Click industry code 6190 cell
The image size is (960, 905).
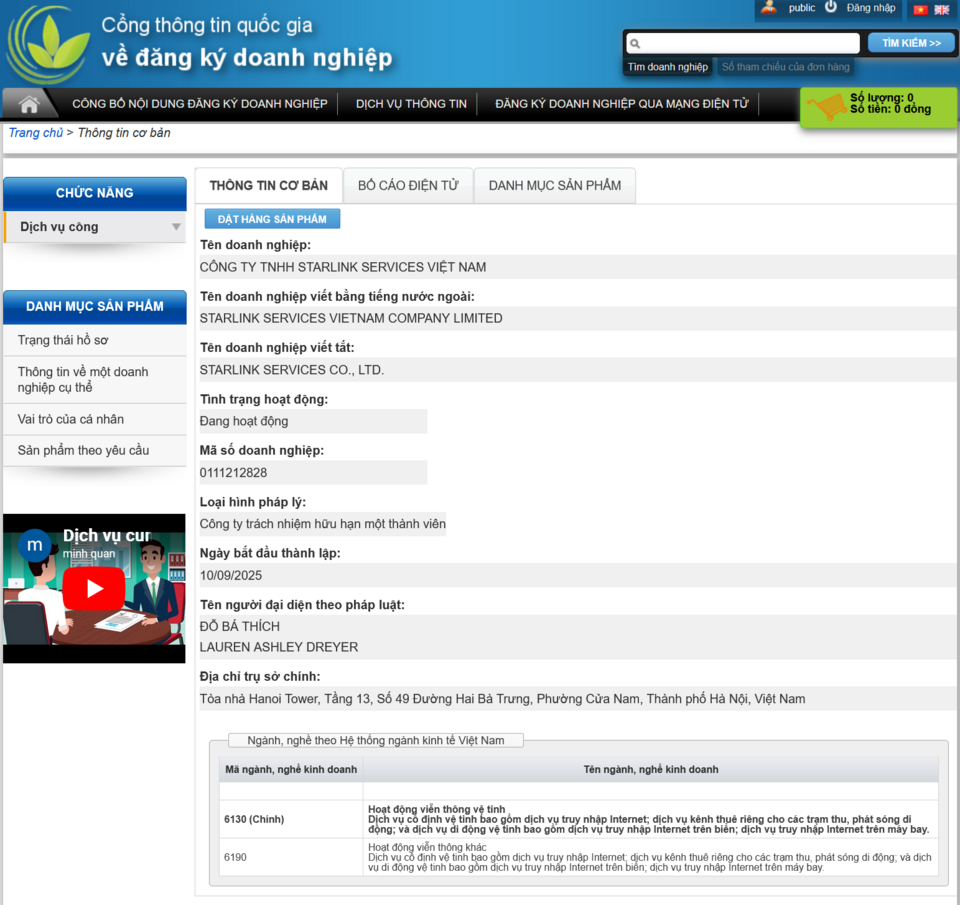[291, 857]
